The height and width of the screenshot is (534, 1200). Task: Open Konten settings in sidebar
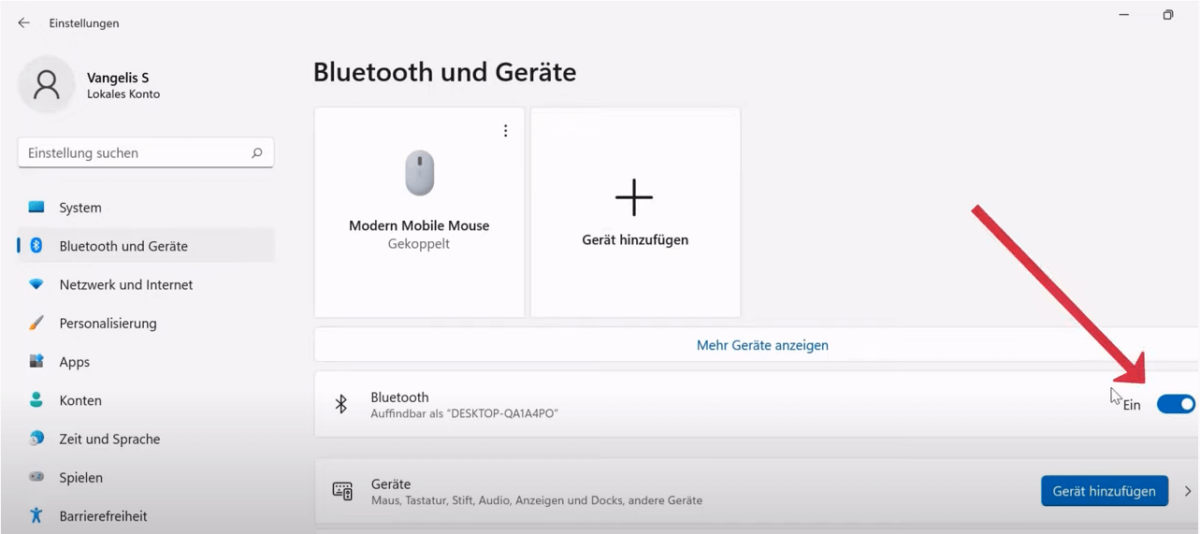point(80,401)
